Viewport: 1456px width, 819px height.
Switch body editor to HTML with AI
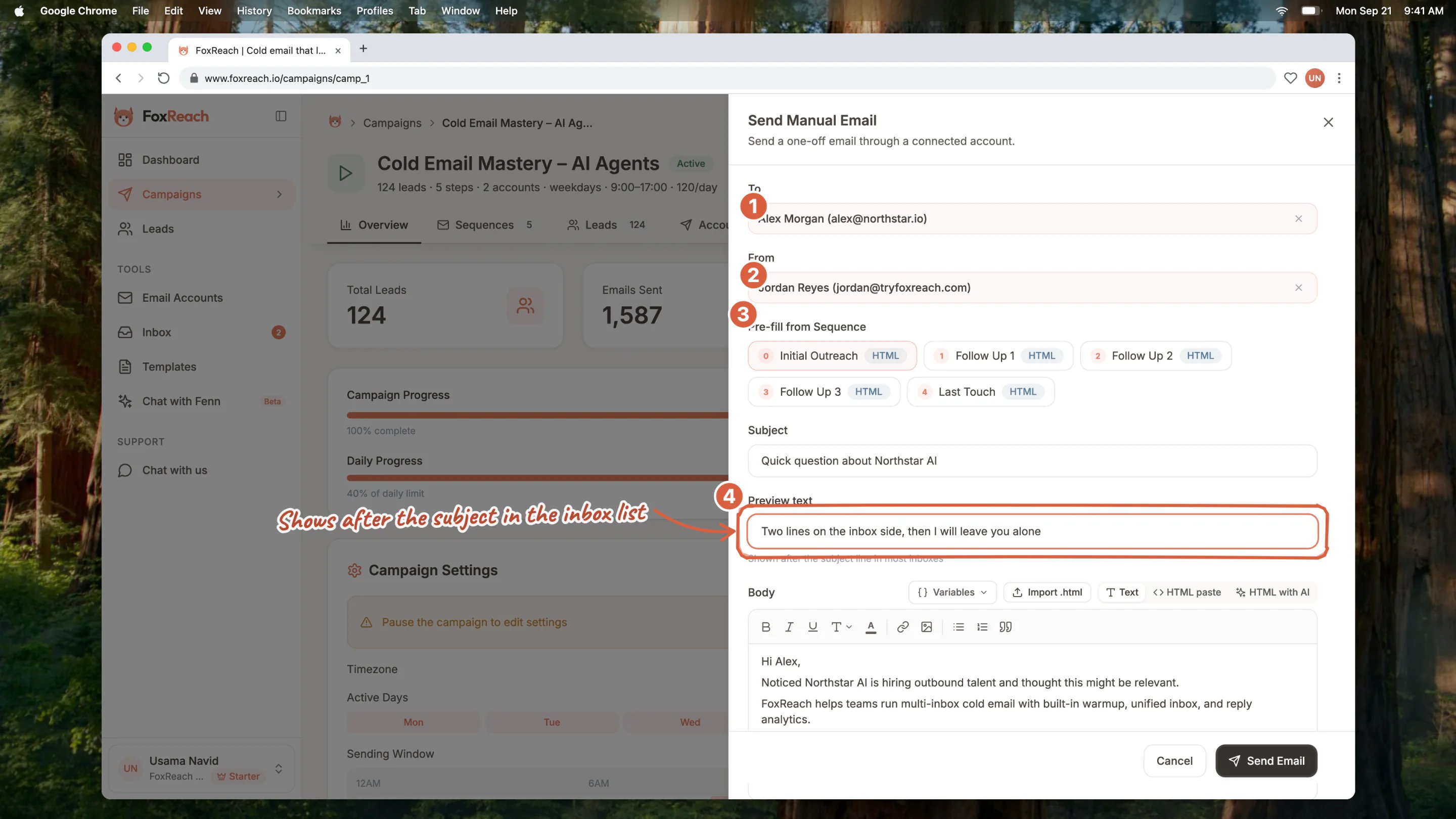pos(1272,593)
